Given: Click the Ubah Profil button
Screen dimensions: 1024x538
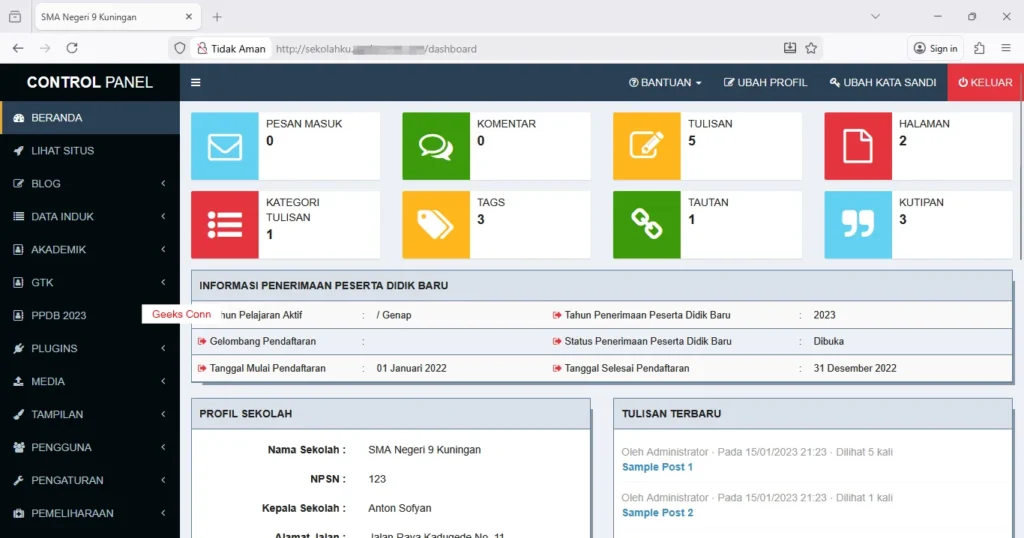Looking at the screenshot, I should (x=765, y=82).
